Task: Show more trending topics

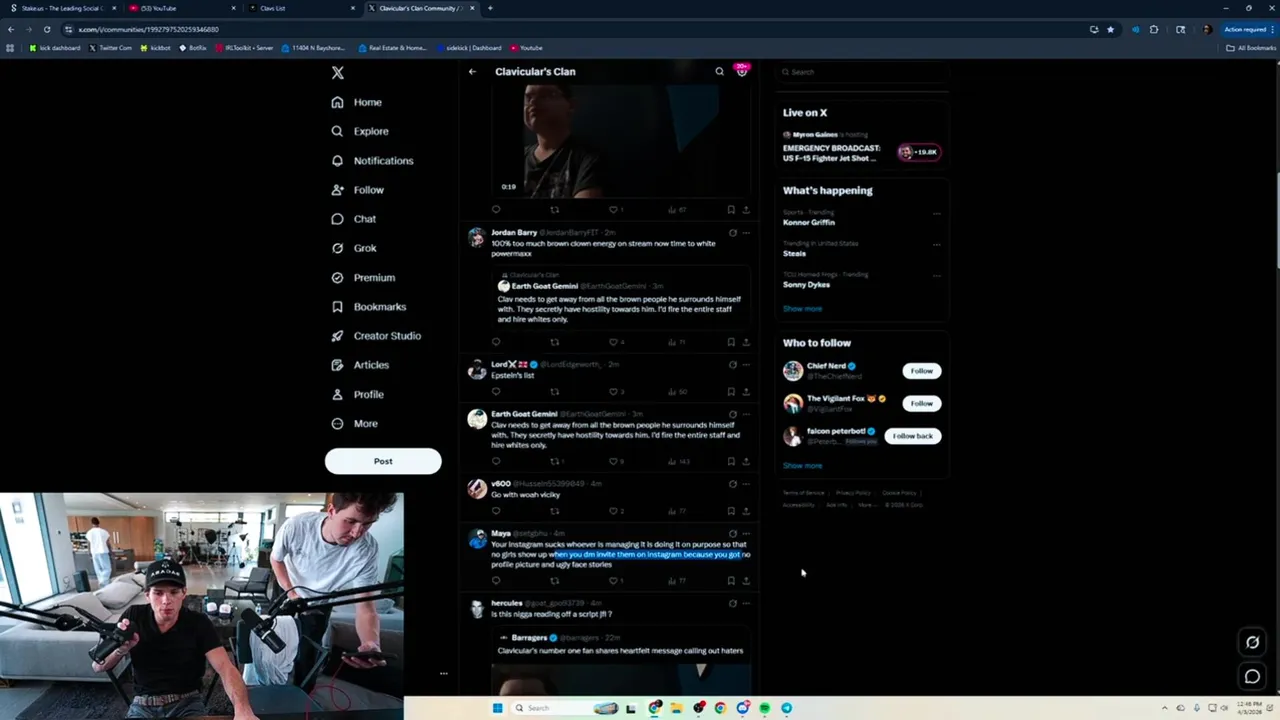Action: [802, 309]
